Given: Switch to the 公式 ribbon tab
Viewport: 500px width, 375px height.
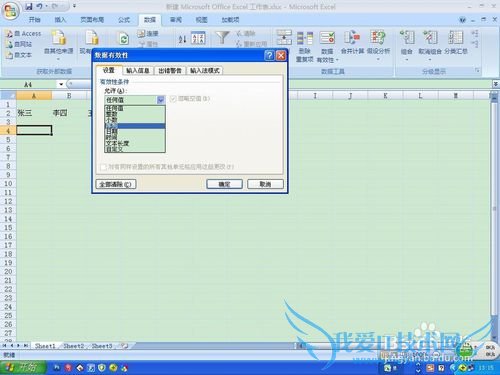Looking at the screenshot, I should tap(124, 20).
